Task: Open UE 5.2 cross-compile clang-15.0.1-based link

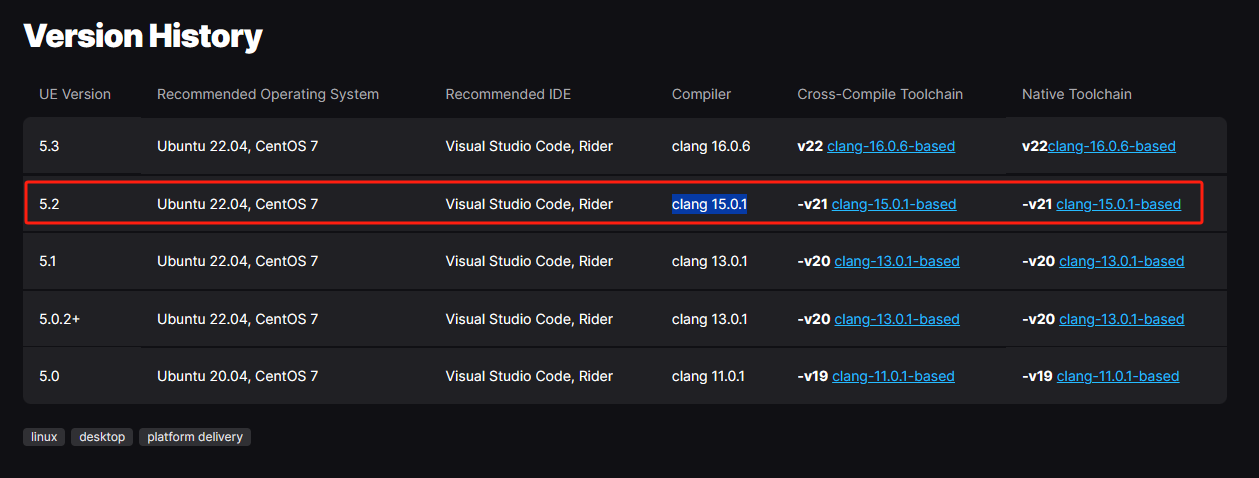Action: [x=893, y=204]
